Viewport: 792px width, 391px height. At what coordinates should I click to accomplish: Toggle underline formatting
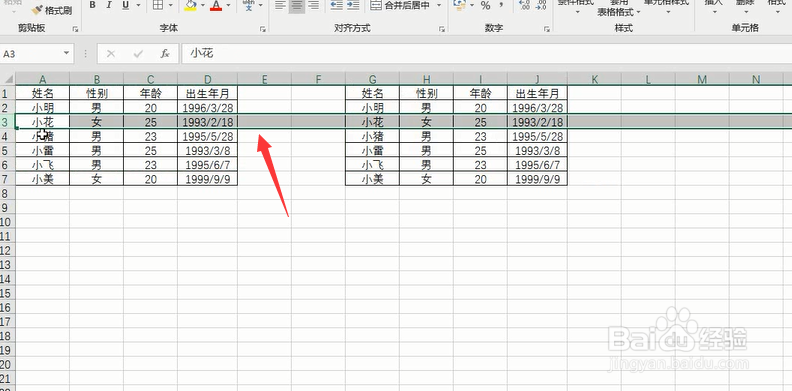tap(125, 5)
